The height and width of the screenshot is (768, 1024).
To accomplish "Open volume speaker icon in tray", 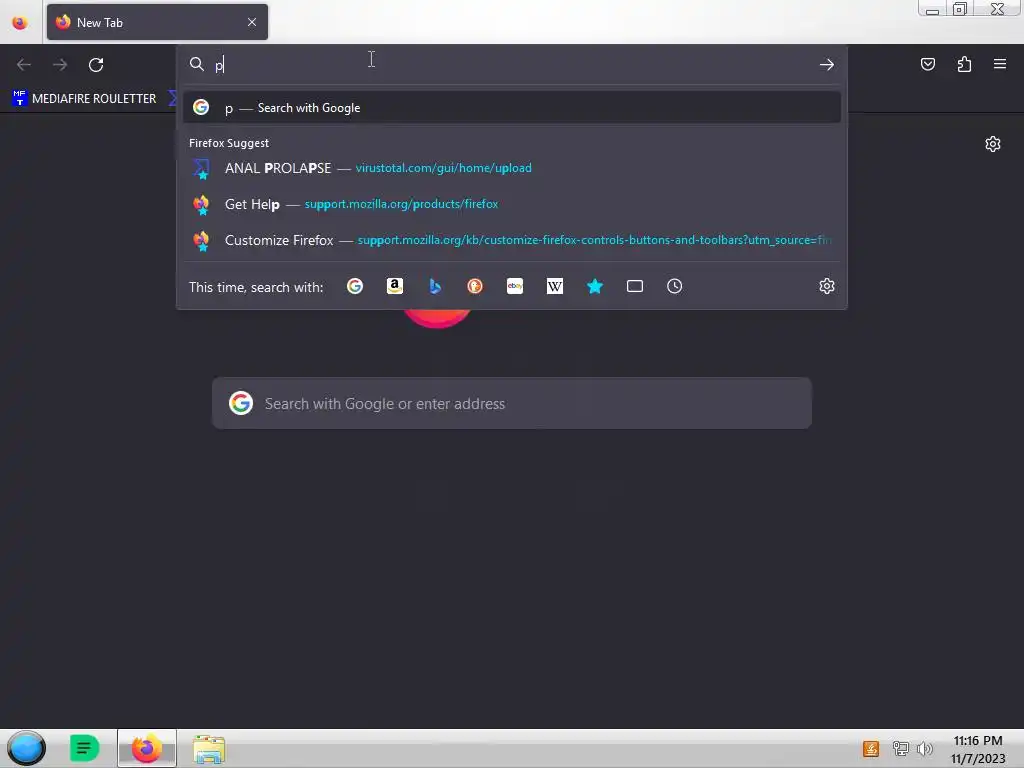I will [x=925, y=749].
